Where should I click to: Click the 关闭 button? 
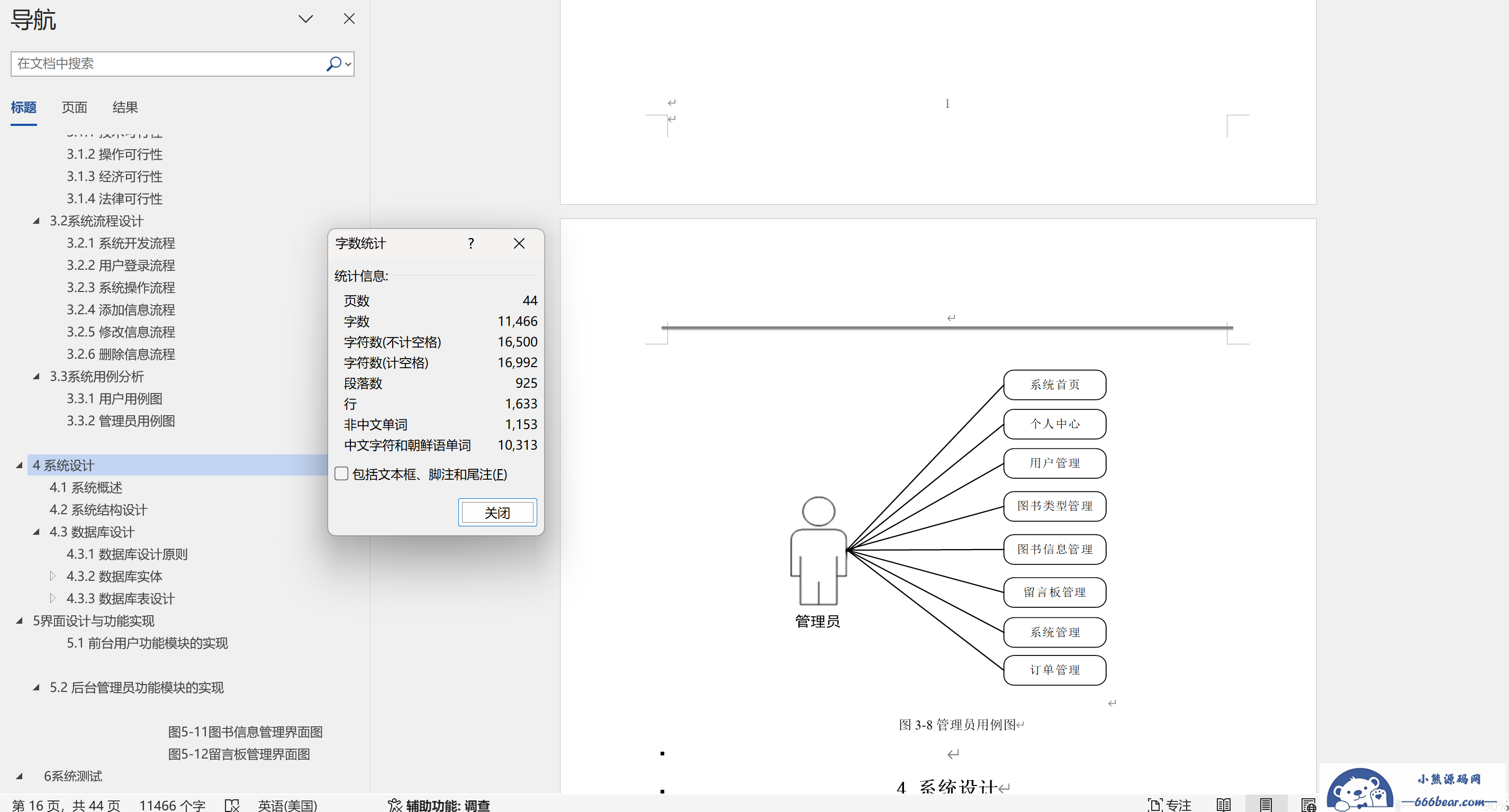(498, 513)
